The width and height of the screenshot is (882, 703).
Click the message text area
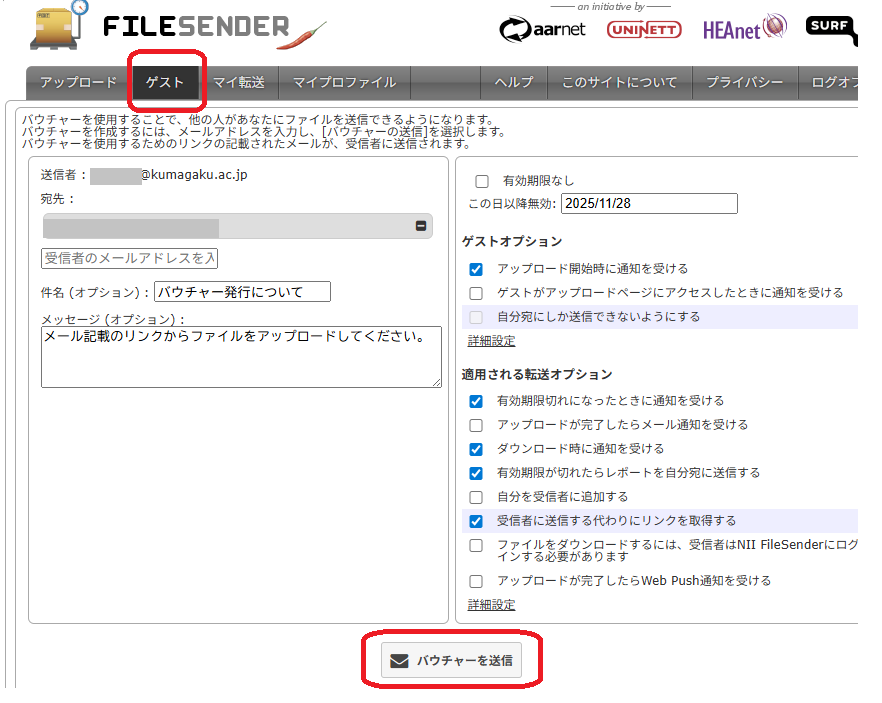coord(241,357)
